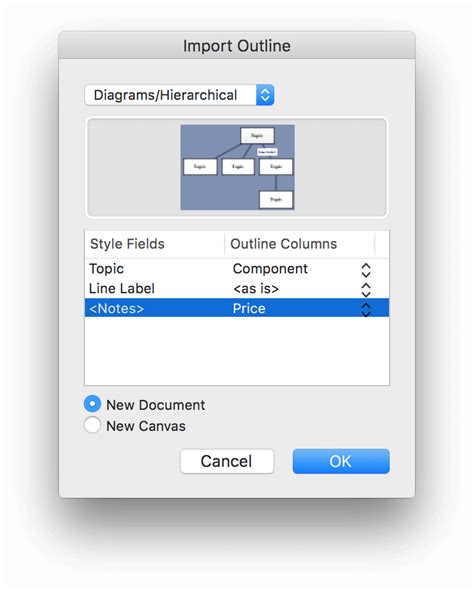Click the Price outline column value

pos(249,309)
